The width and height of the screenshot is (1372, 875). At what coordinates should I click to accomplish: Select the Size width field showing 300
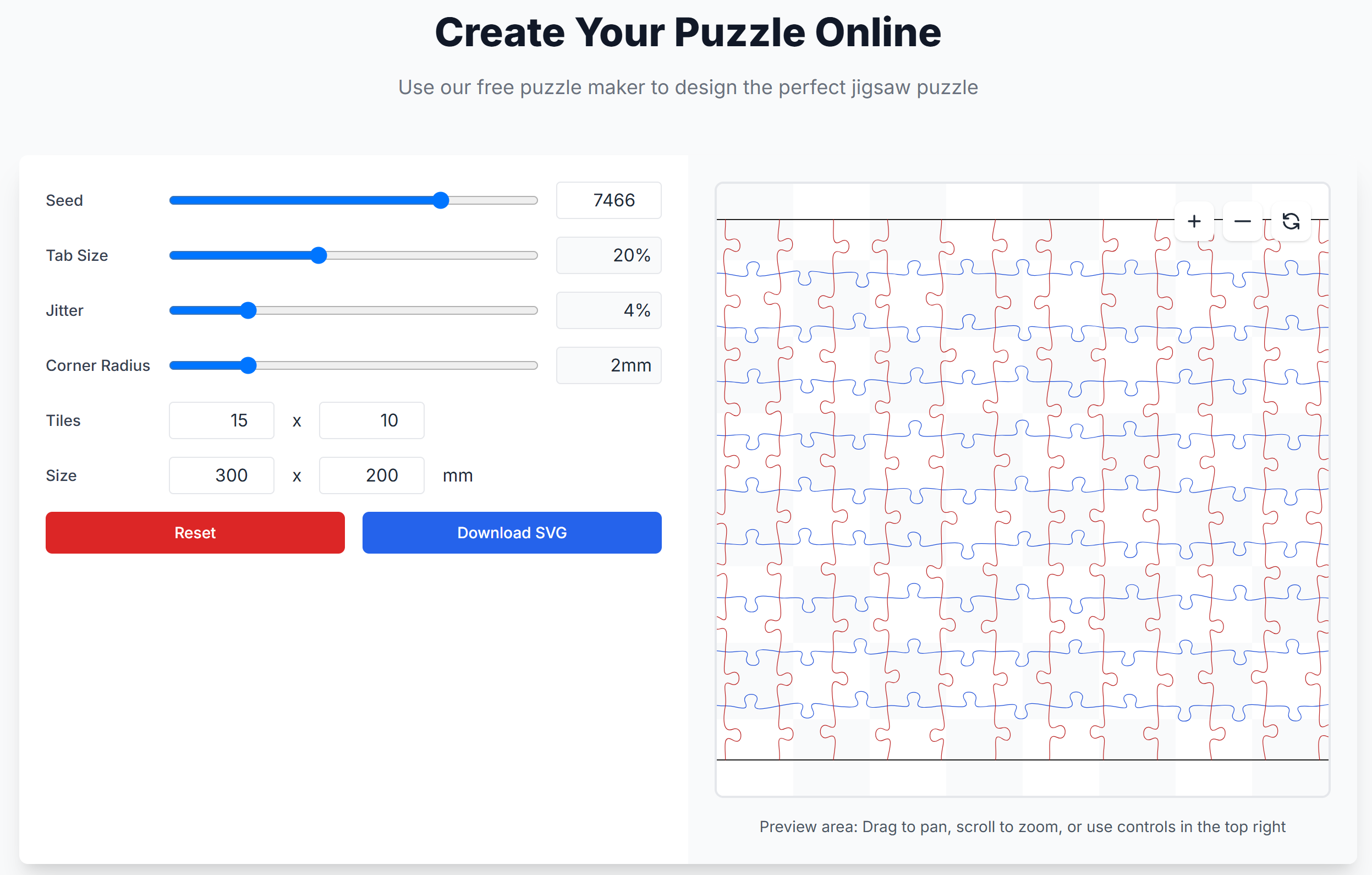(221, 475)
